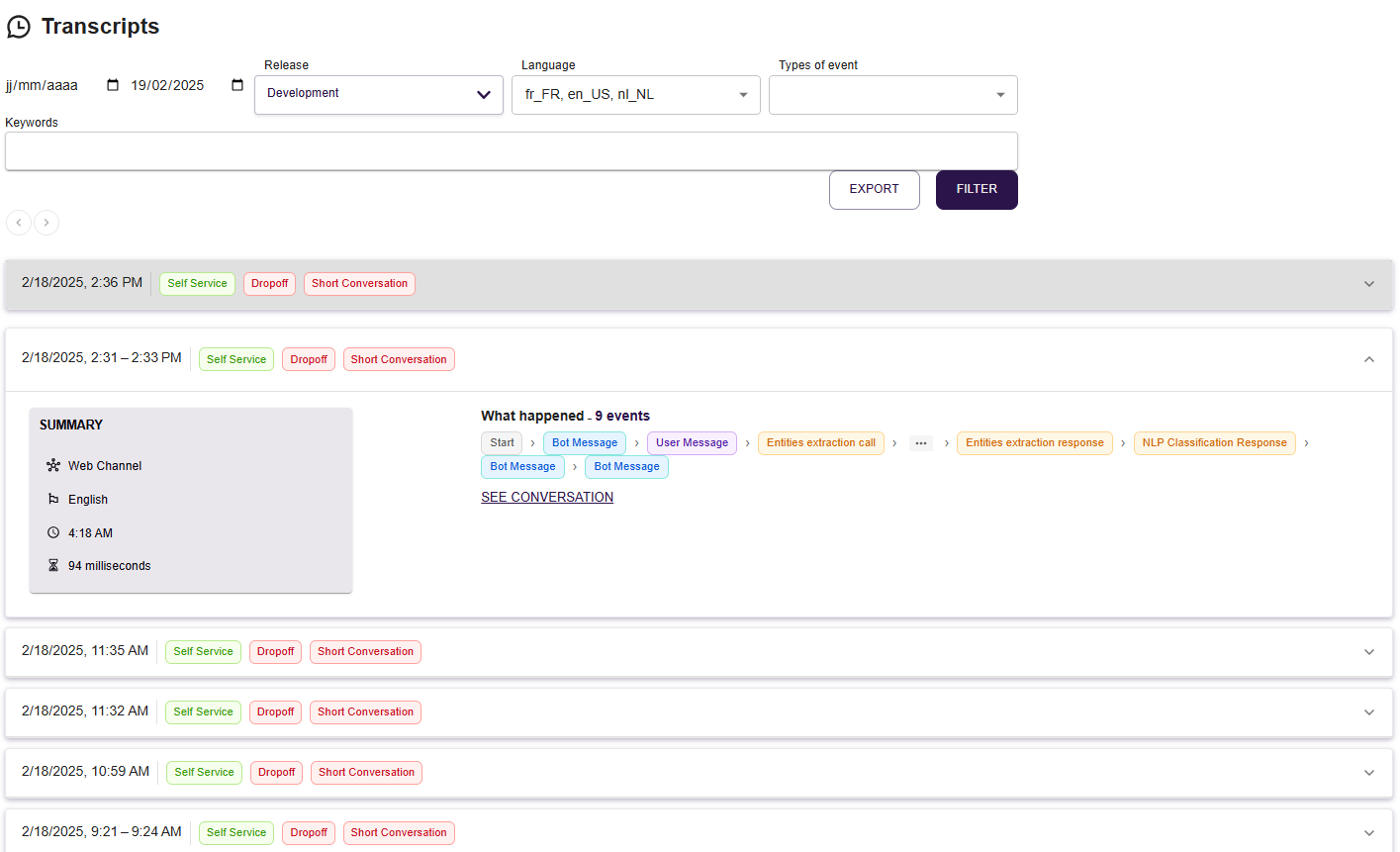Click the 2/18/2025, 11:35 AM timestamp

[x=85, y=651]
